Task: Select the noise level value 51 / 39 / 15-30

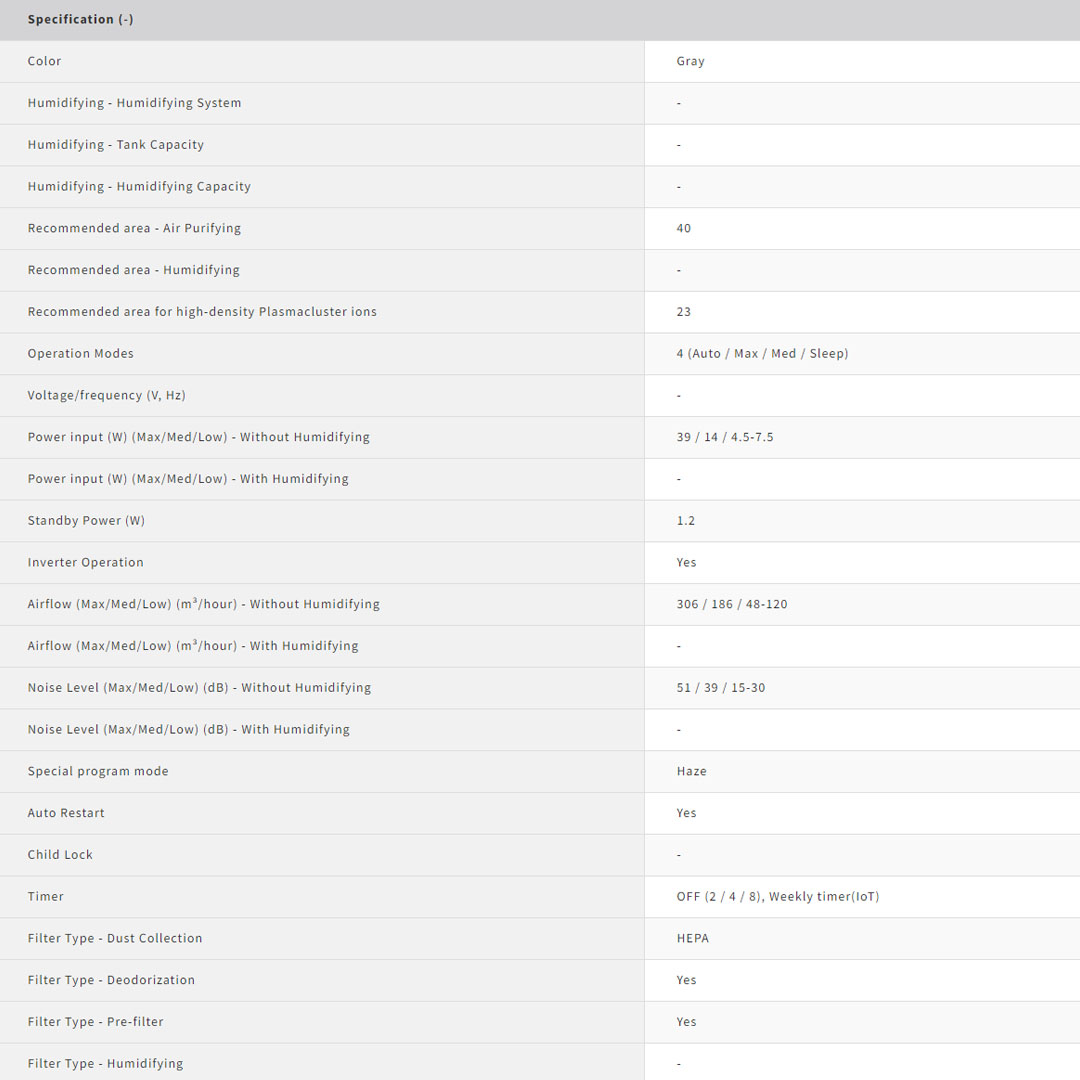Action: tap(721, 688)
